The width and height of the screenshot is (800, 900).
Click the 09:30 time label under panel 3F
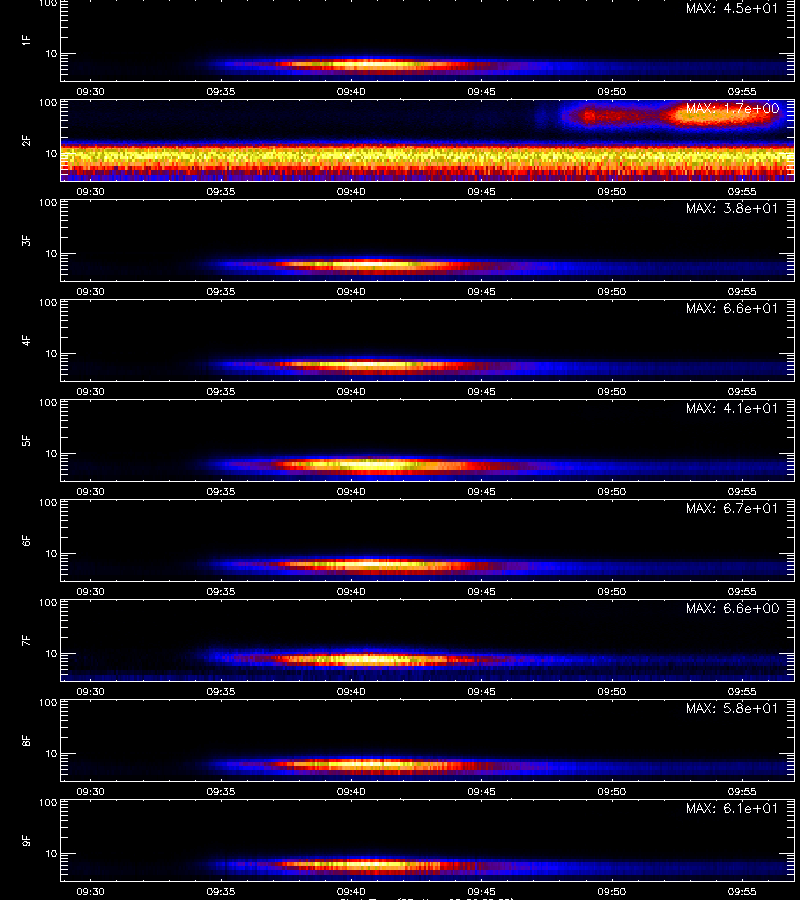pyautogui.click(x=91, y=291)
